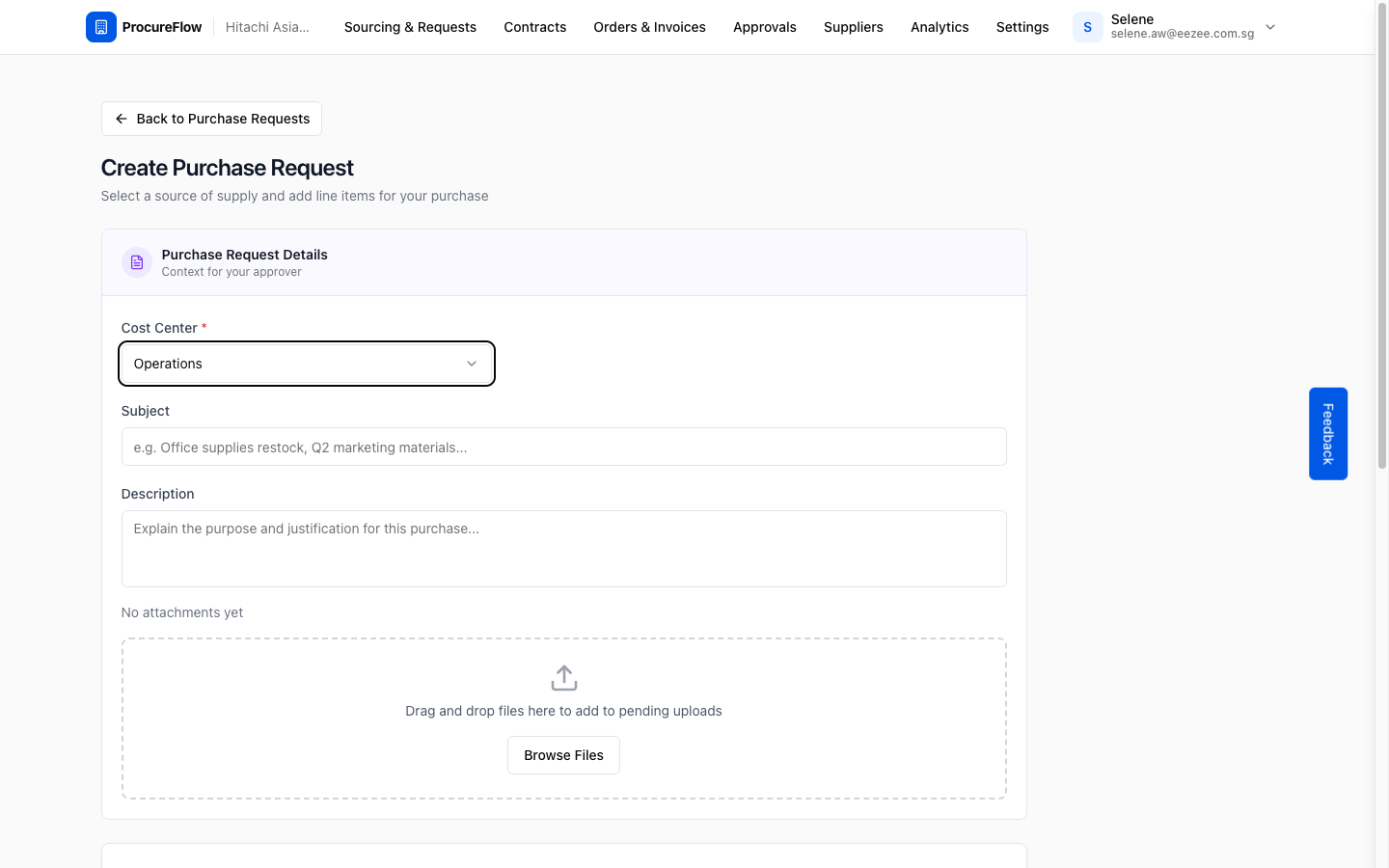Return via Back to Purchase Requests button
This screenshot has height=868, width=1389.
[x=211, y=119]
